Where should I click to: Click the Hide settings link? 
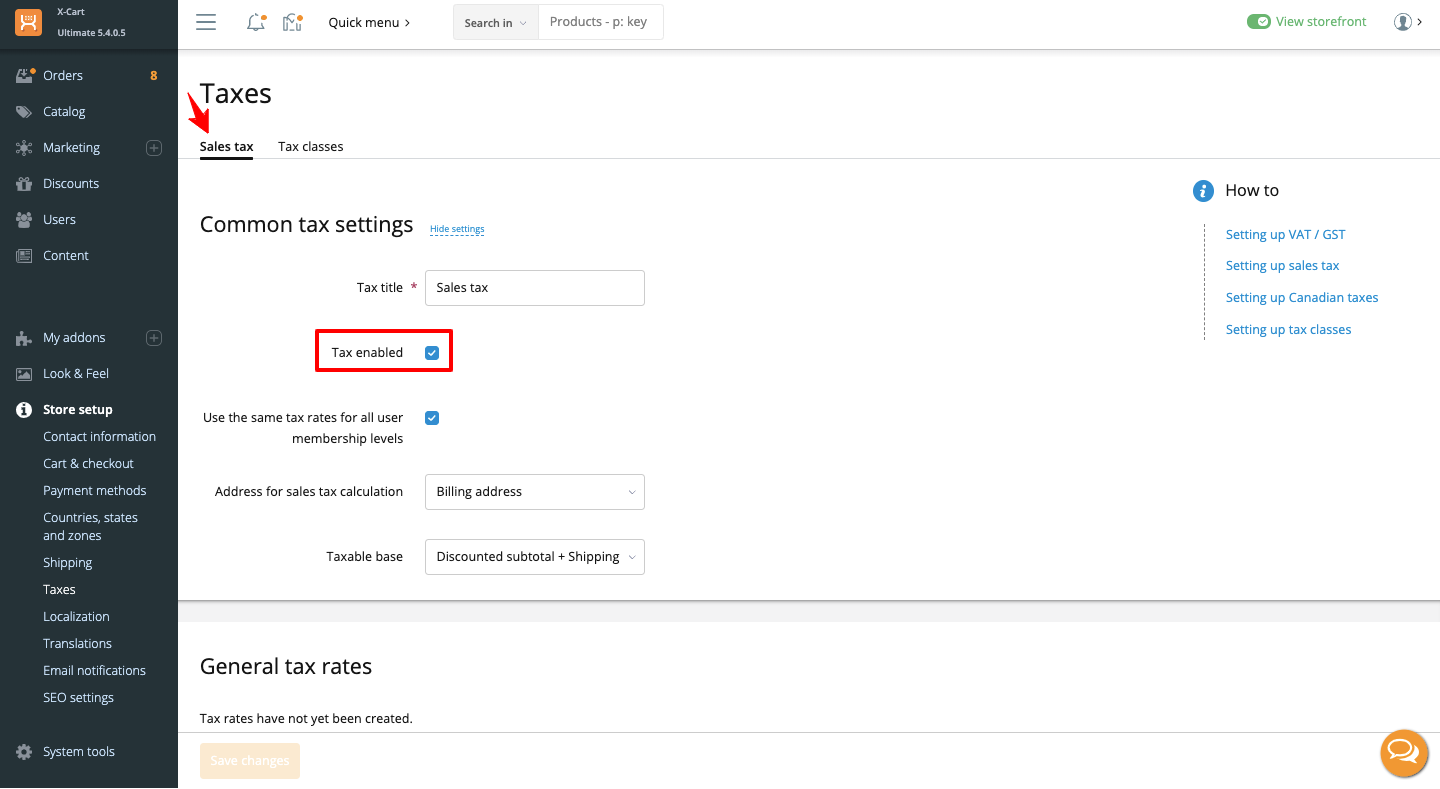[457, 229]
